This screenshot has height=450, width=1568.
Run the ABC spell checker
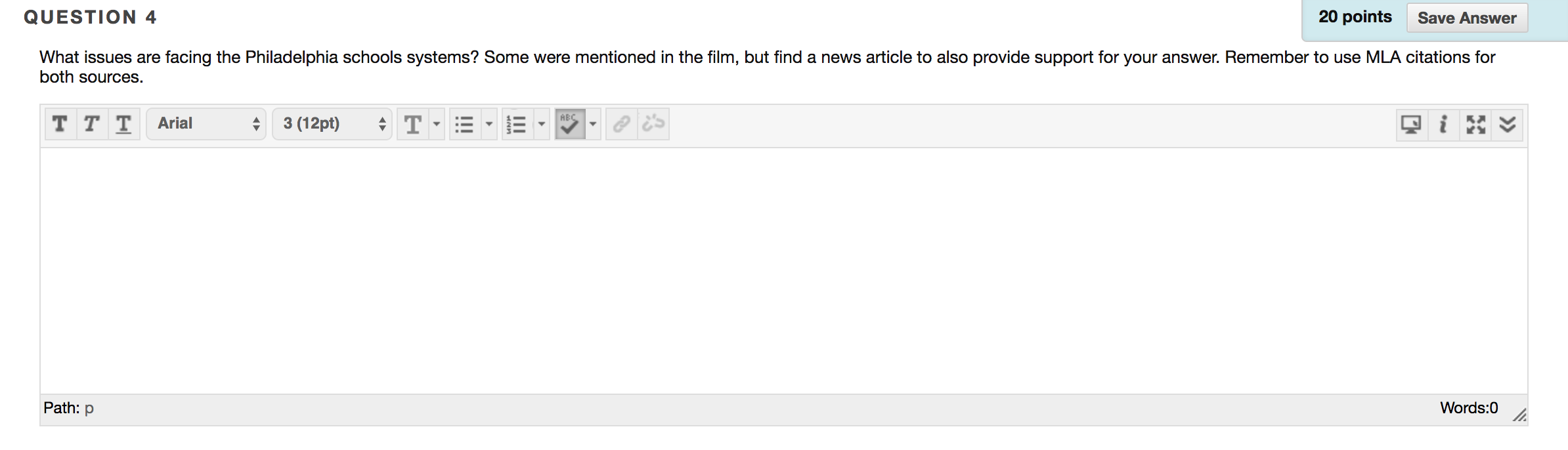569,124
